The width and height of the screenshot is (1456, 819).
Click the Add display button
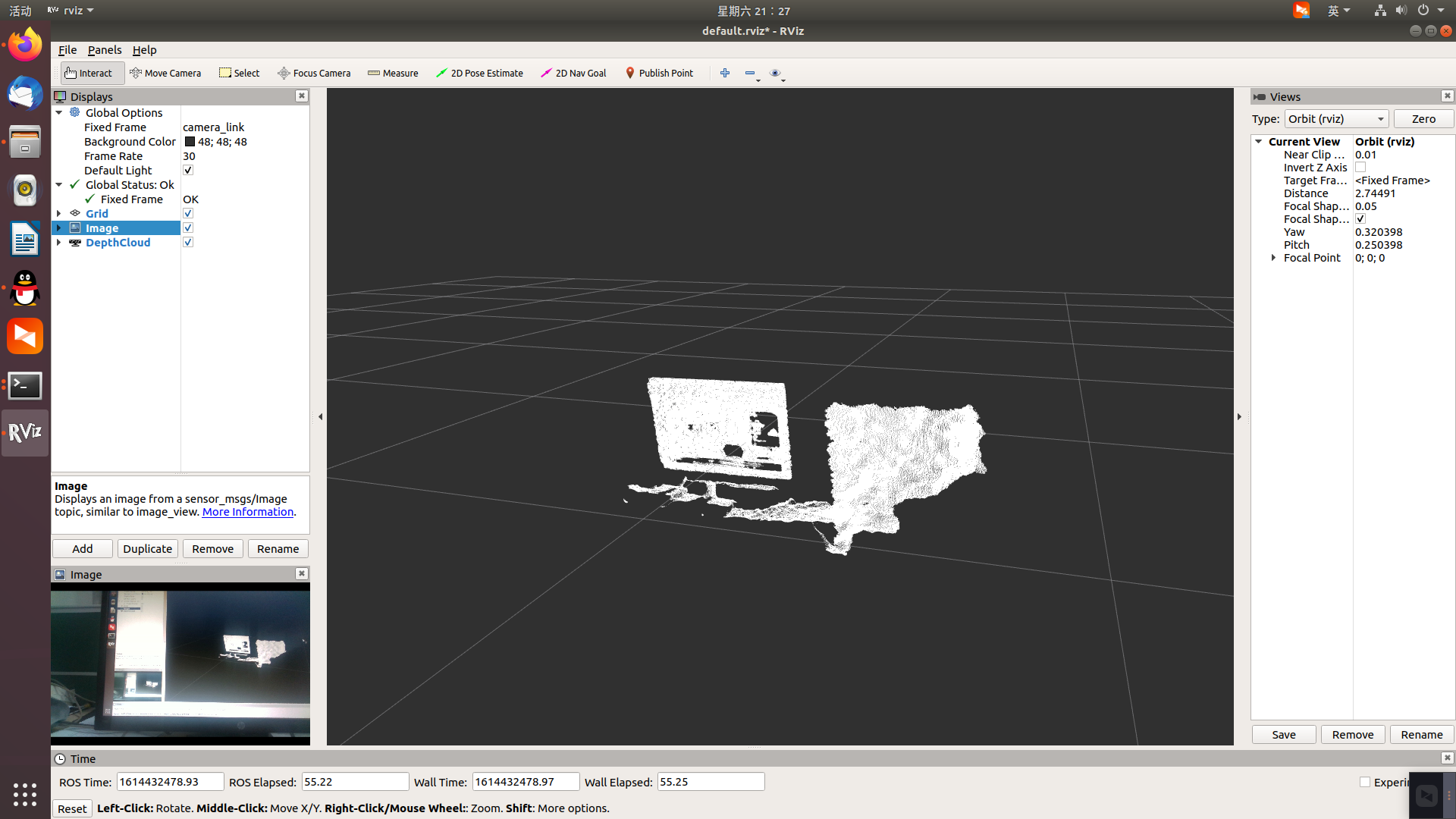[x=83, y=549]
